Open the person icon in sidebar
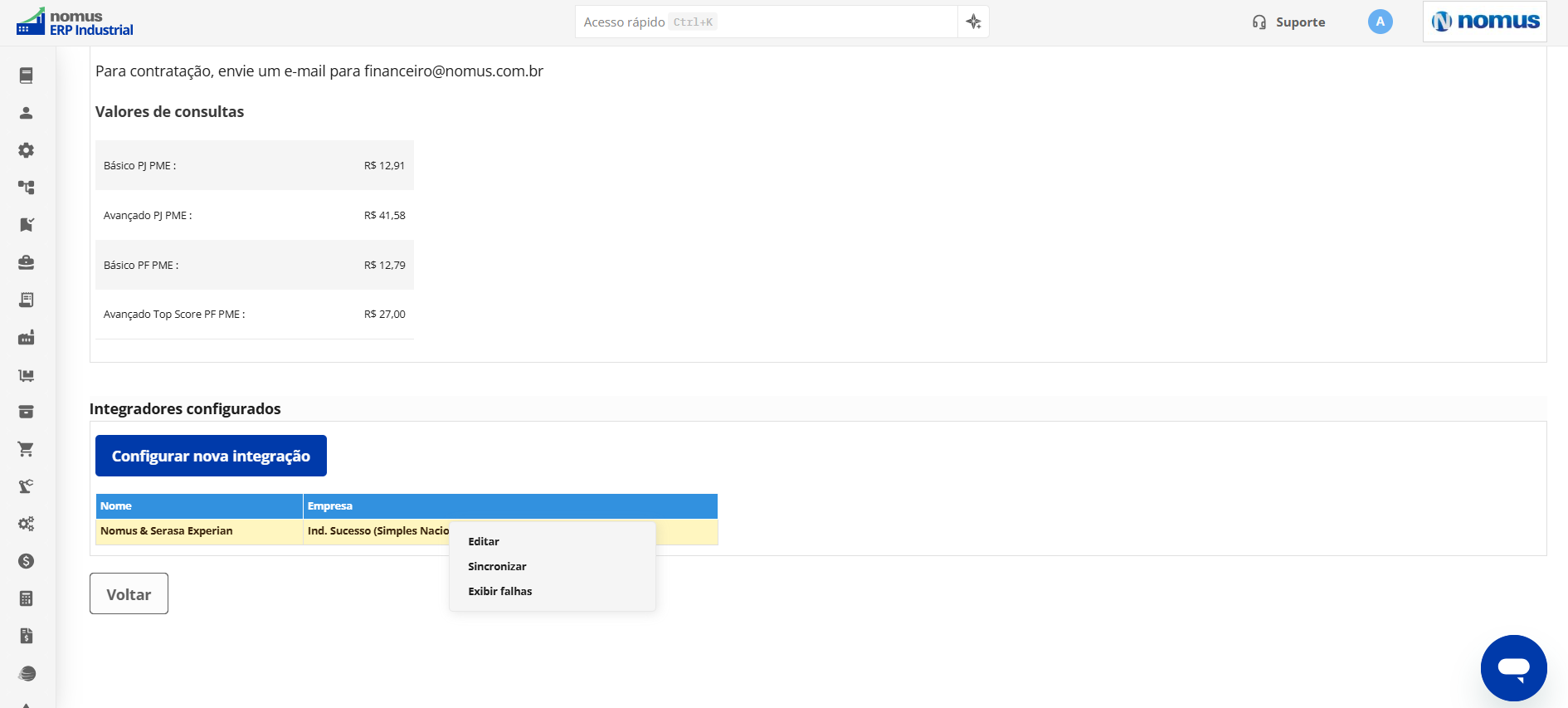 coord(27,113)
